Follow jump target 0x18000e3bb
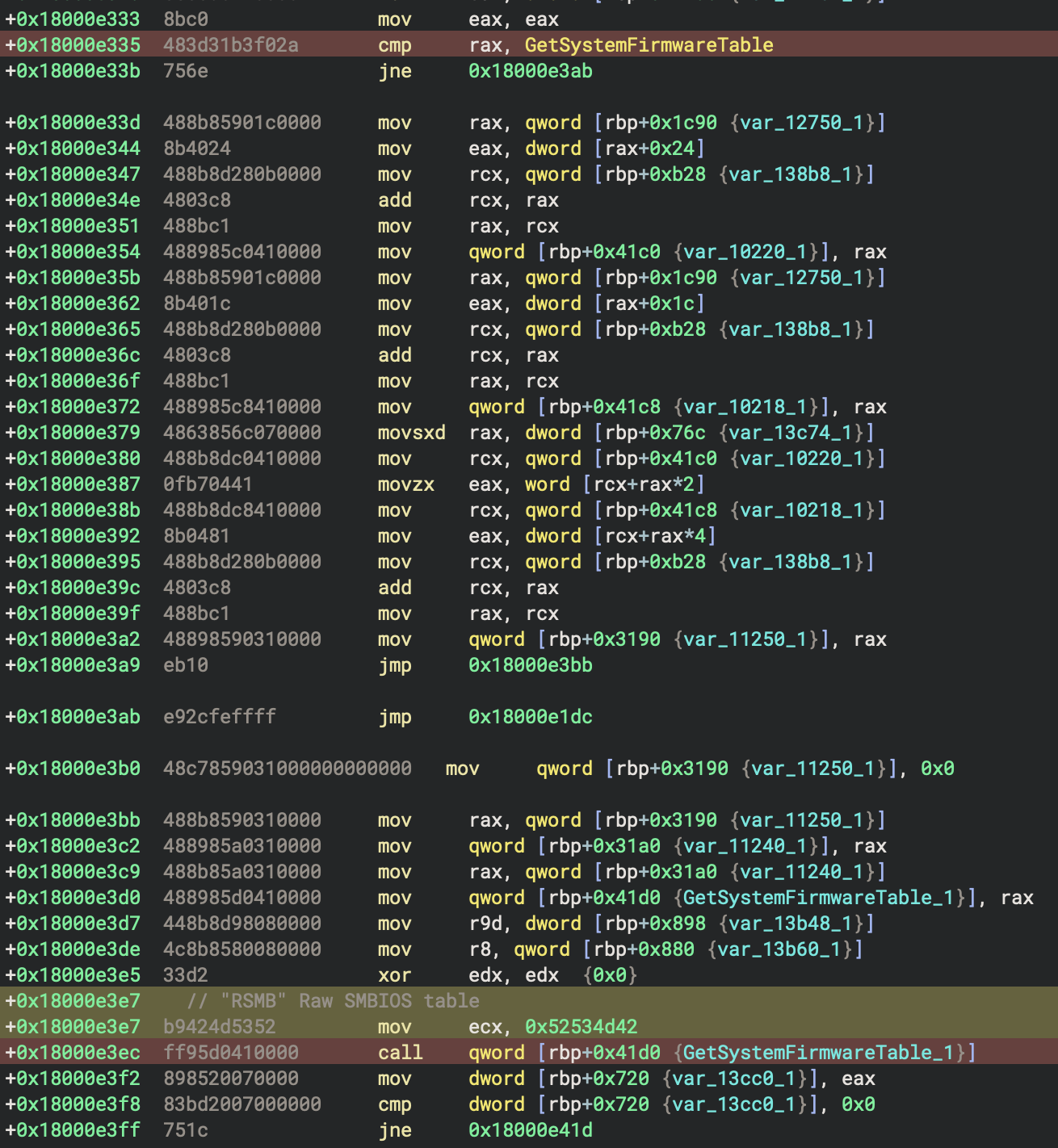This screenshot has width=1058, height=1148. pyautogui.click(x=531, y=664)
